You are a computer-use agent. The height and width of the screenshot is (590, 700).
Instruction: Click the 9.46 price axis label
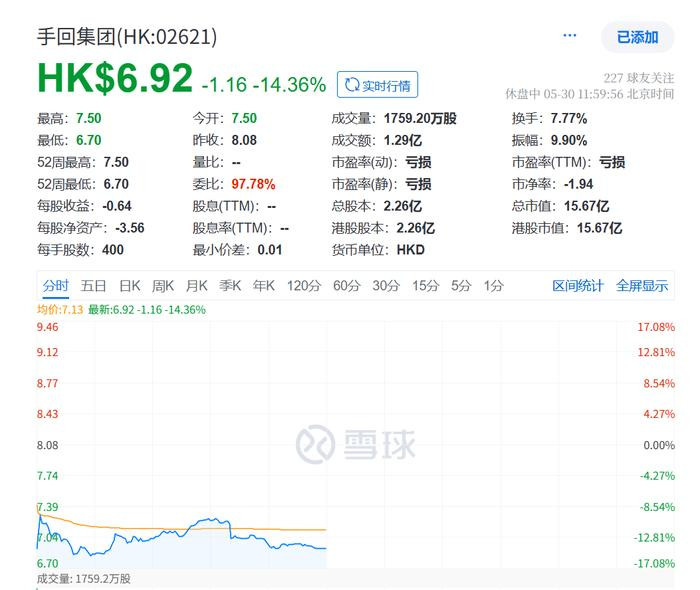(47, 327)
